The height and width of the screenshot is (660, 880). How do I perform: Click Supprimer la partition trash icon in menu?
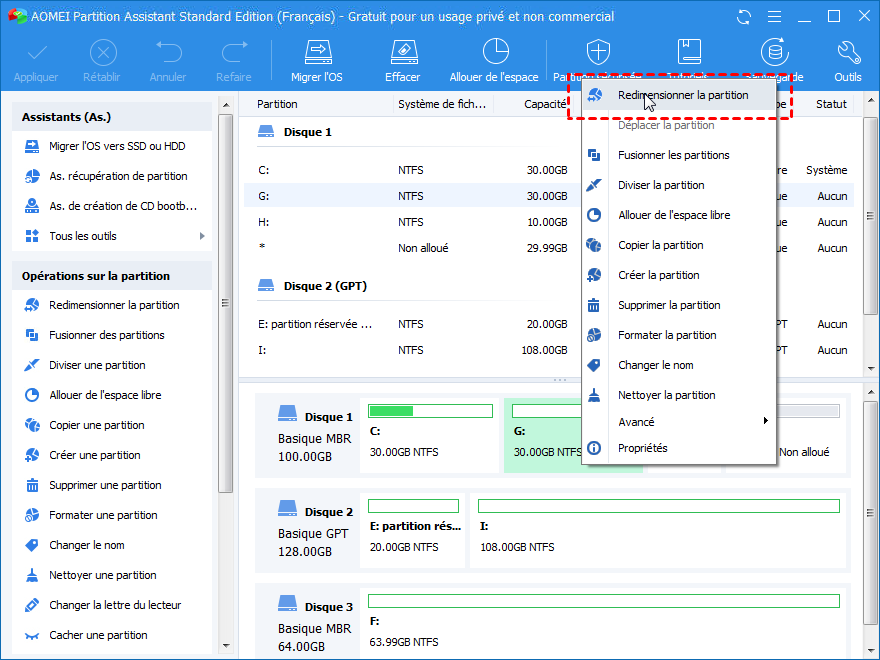(594, 305)
